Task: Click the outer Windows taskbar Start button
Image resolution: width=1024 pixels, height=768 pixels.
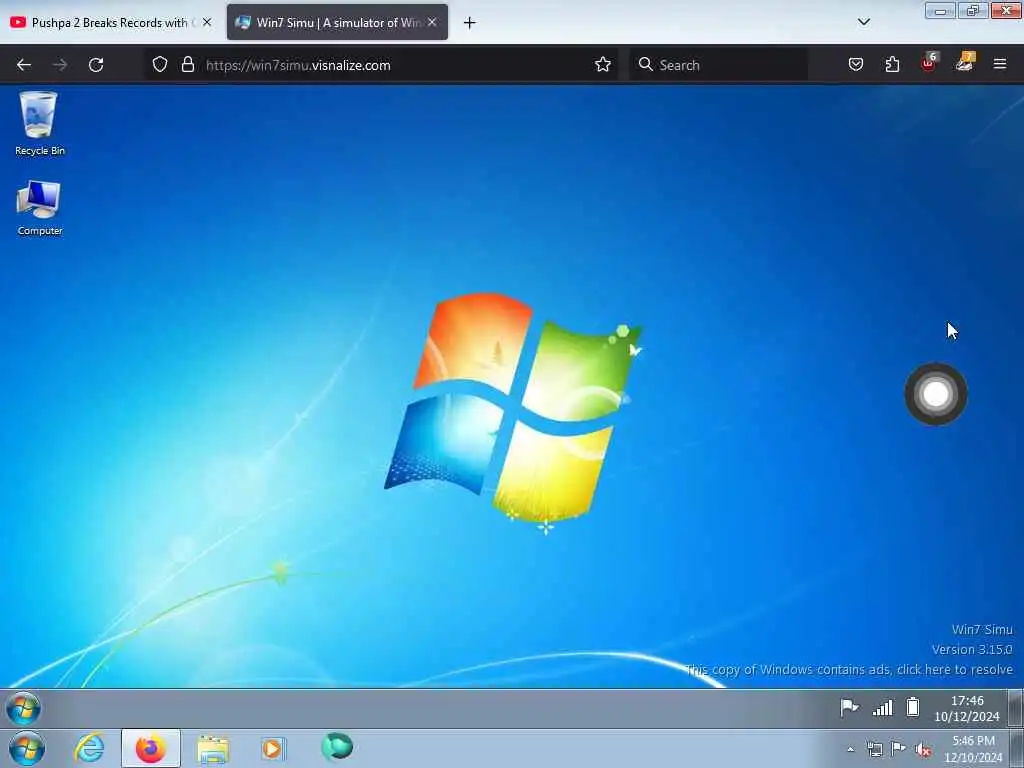Action: pos(26,748)
